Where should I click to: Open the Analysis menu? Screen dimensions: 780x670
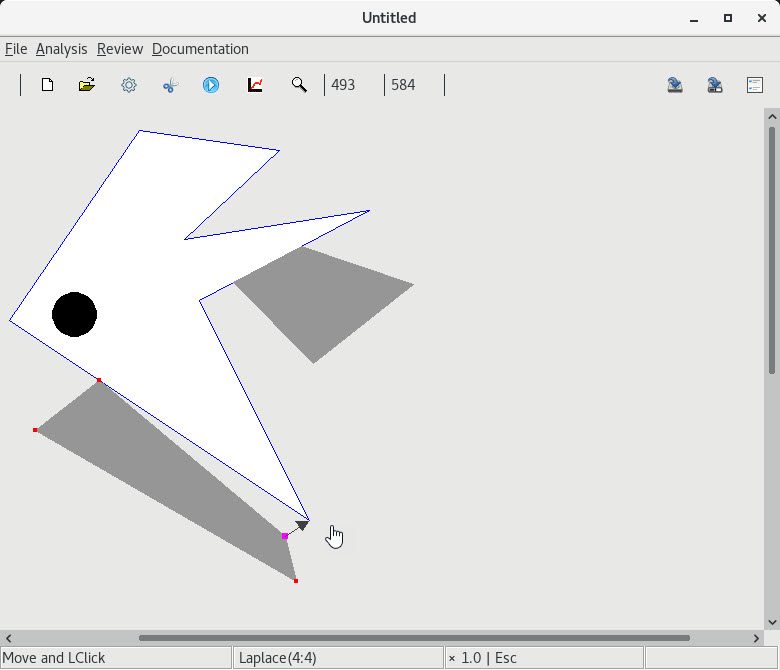pyautogui.click(x=61, y=49)
